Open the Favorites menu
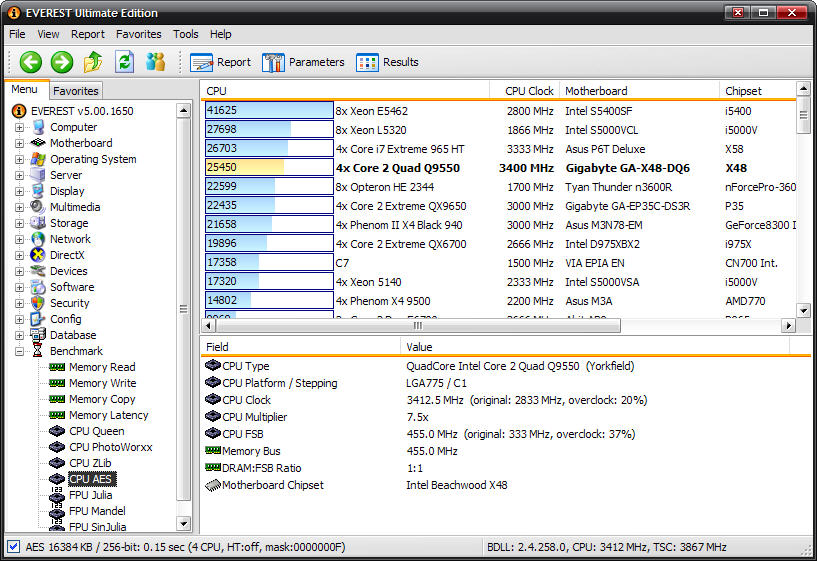817x561 pixels. [139, 34]
